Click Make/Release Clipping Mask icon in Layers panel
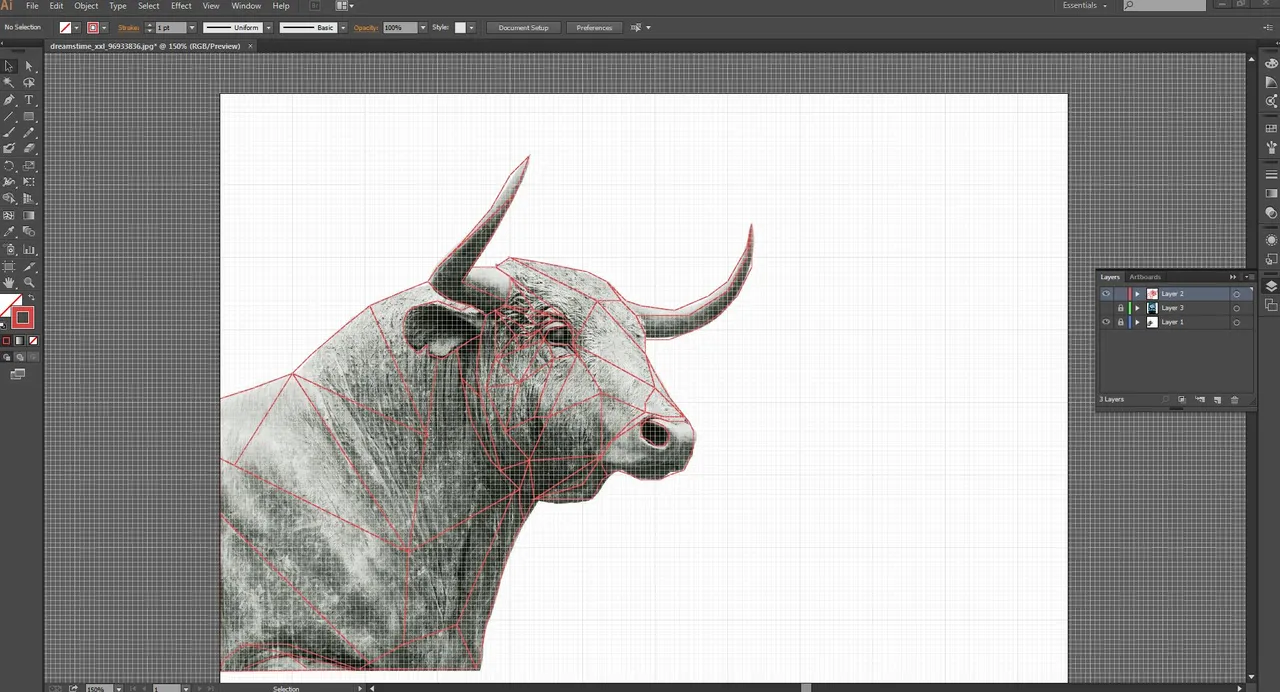This screenshot has width=1280, height=692. (x=1182, y=400)
